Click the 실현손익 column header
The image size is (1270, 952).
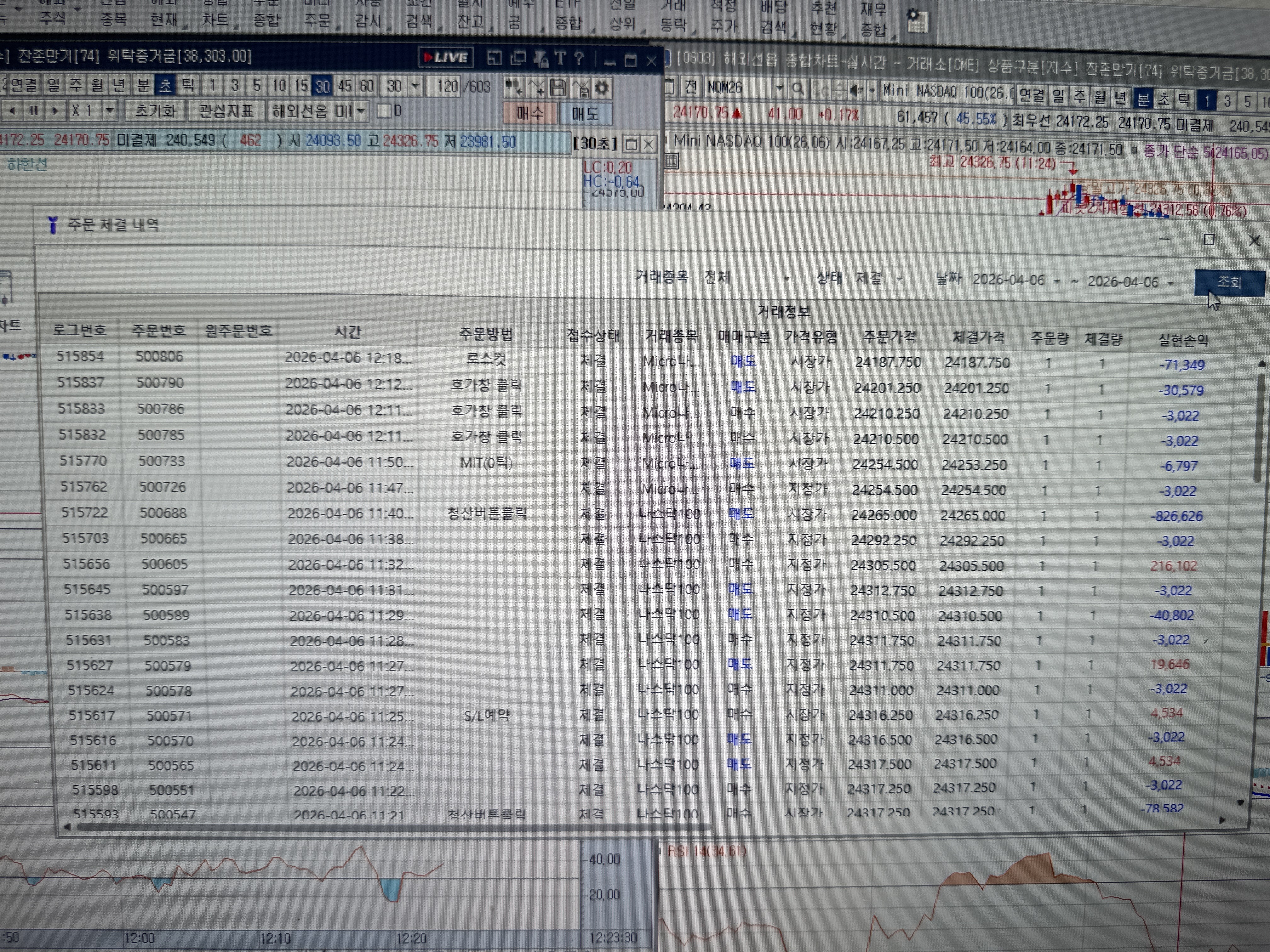pyautogui.click(x=1183, y=340)
